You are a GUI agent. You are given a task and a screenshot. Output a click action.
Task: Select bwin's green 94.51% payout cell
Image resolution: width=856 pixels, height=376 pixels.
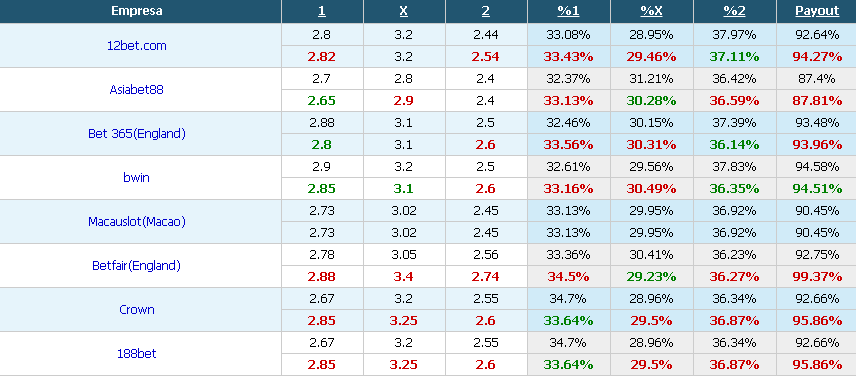pos(817,189)
